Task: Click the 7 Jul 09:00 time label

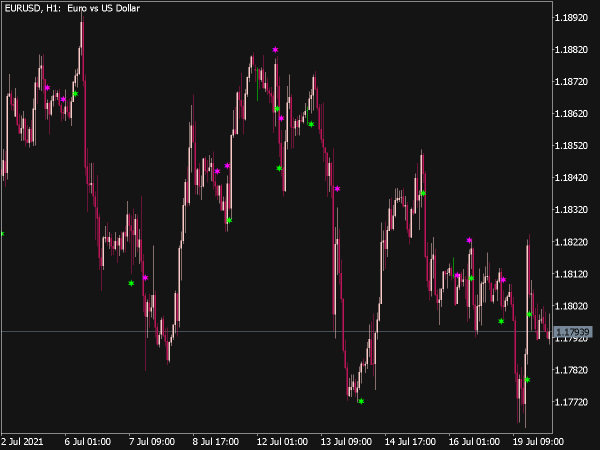Action: pyautogui.click(x=152, y=442)
